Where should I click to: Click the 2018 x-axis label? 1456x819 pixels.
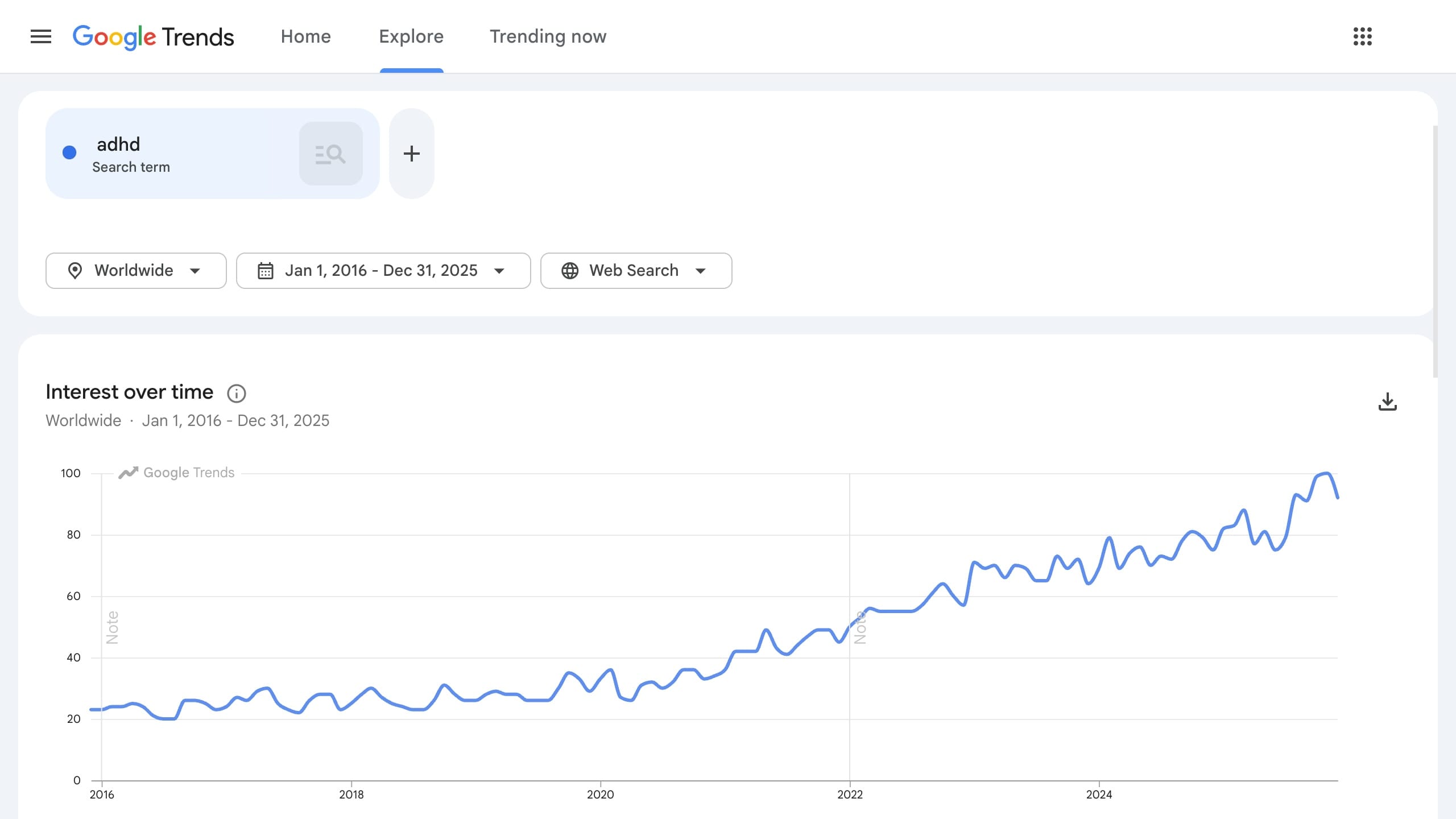tap(351, 795)
